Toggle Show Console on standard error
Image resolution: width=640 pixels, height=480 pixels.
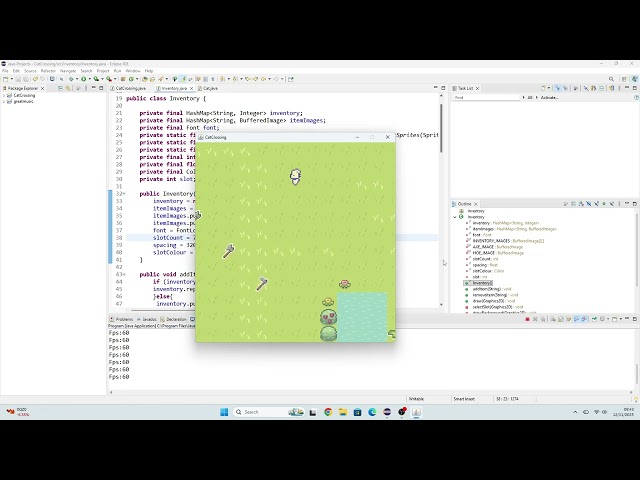click(x=584, y=319)
